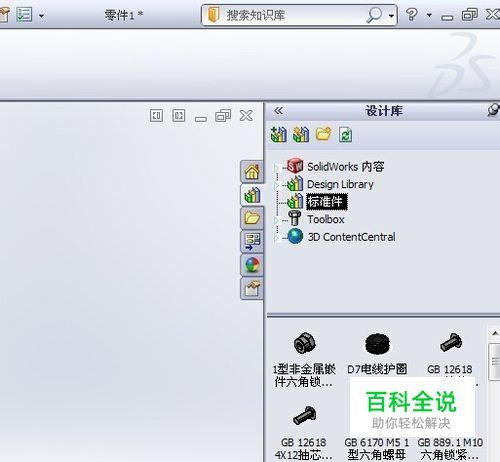Click the magnifier search icon
The width and height of the screenshot is (500, 462).
point(374,15)
